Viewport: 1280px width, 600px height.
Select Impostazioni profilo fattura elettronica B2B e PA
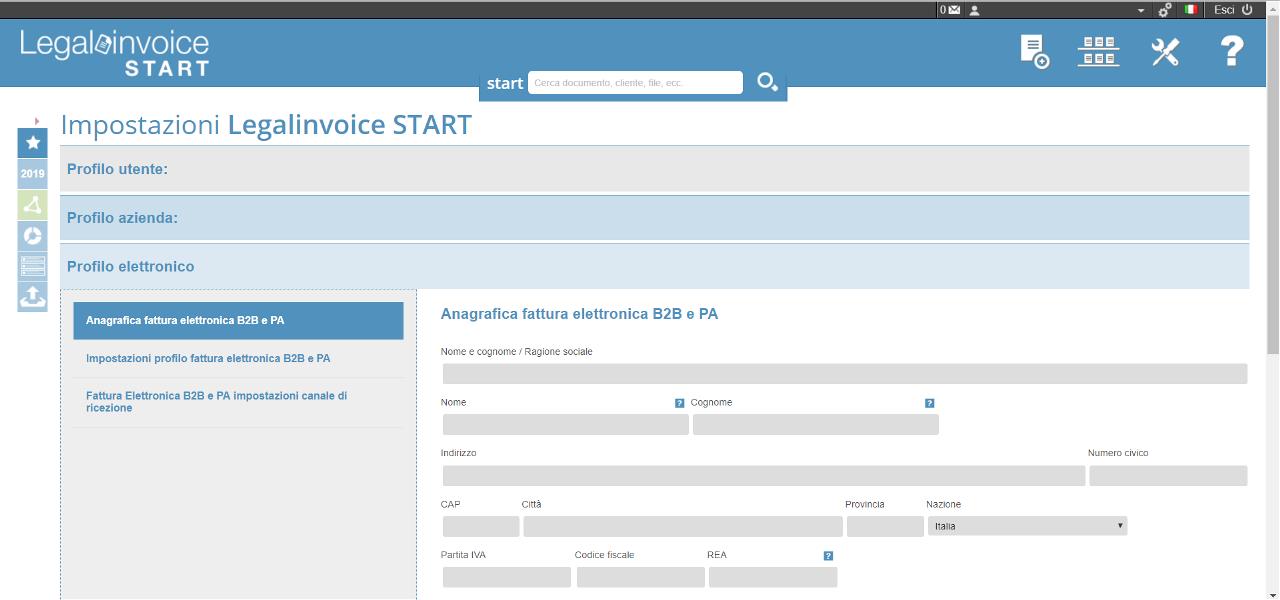208,358
